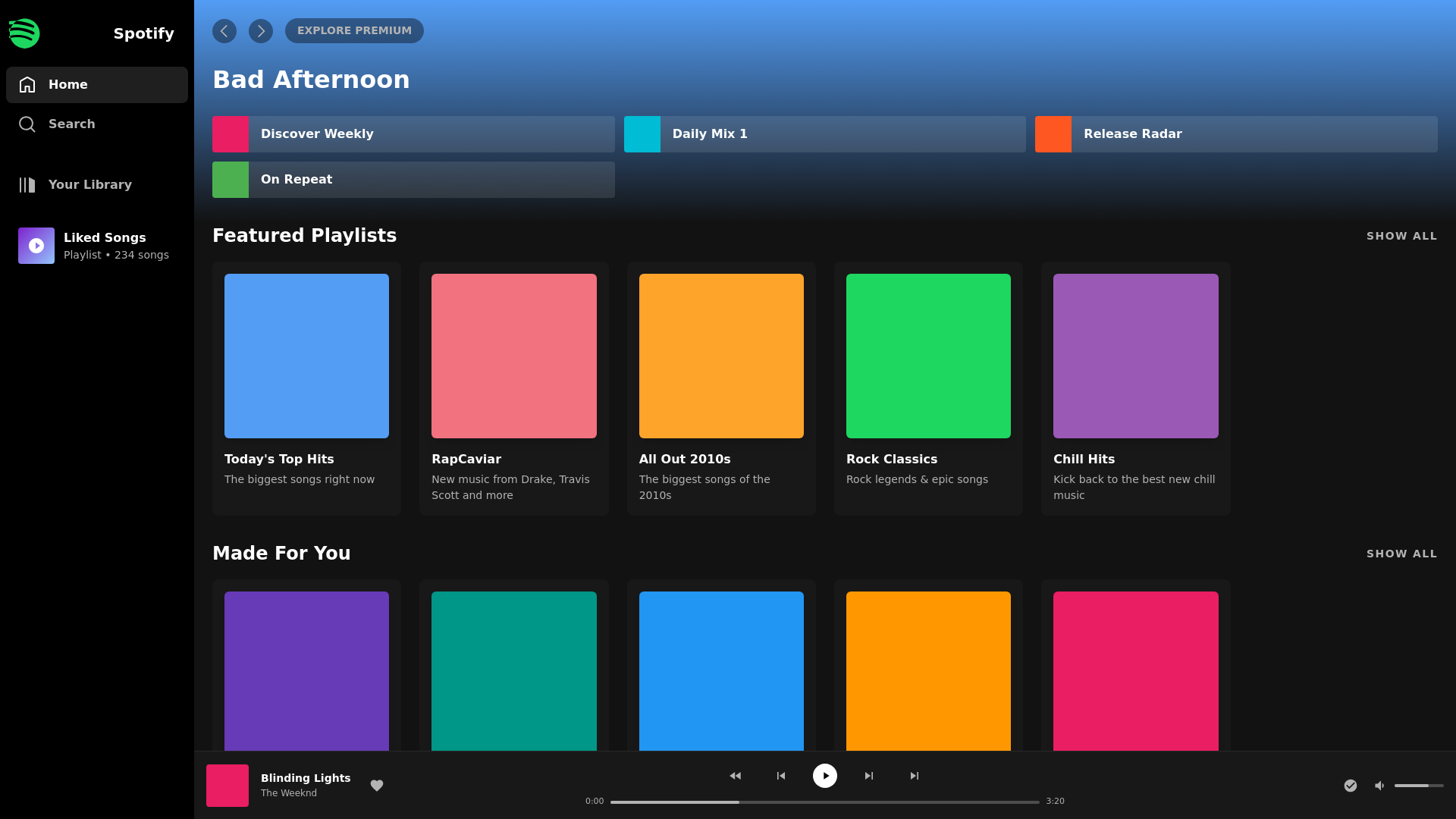Open Your Library in the sidebar

pos(89,185)
